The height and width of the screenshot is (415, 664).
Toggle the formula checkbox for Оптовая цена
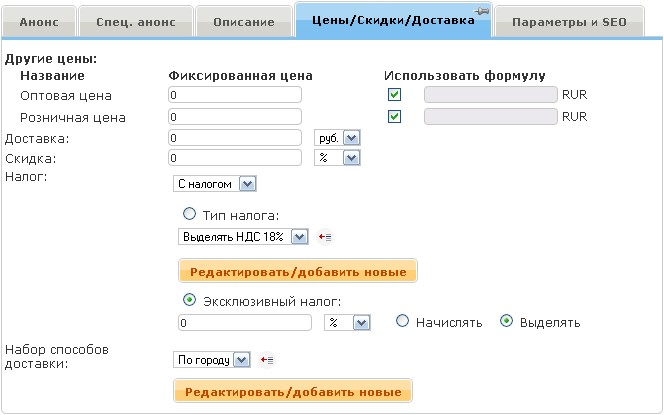[x=395, y=95]
